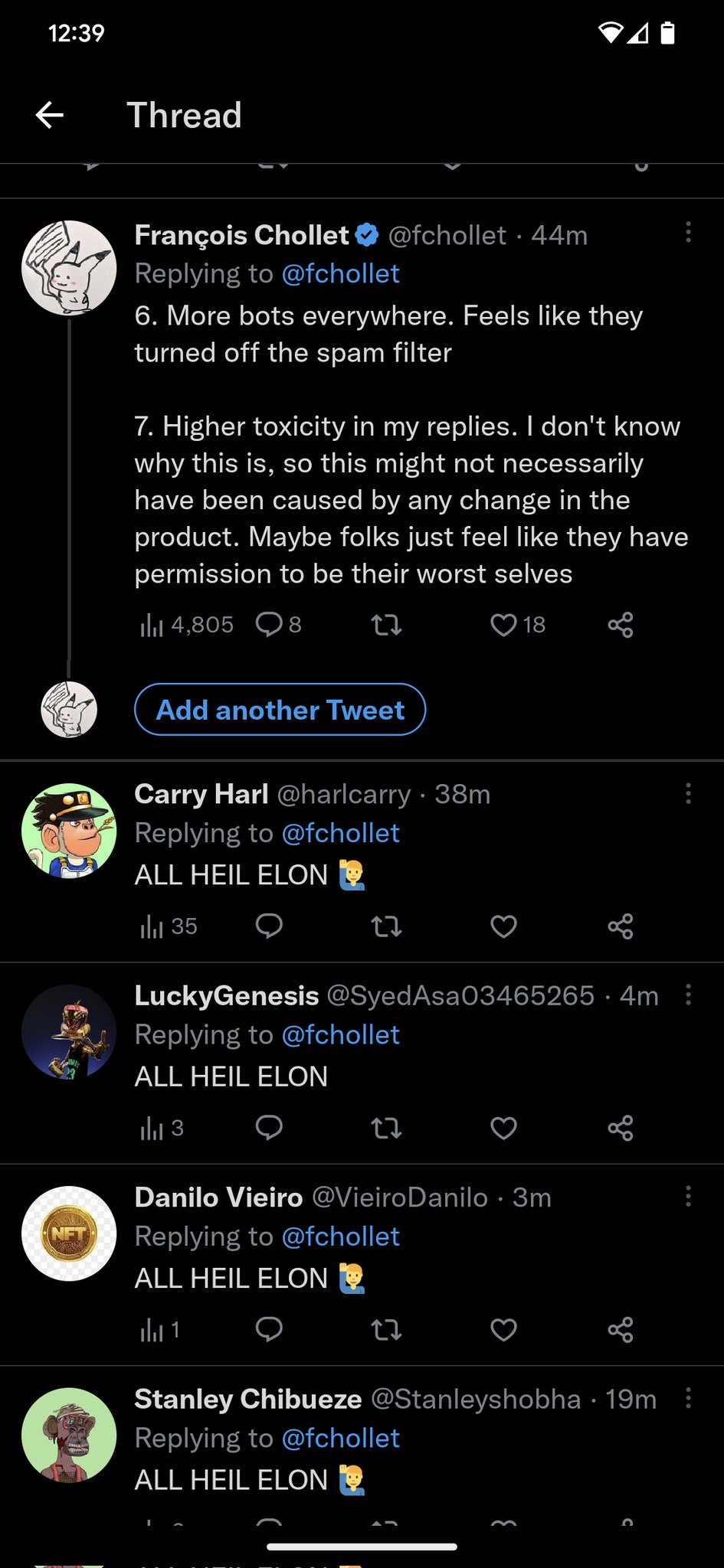724x1568 pixels.
Task: Tap the back arrow in Thread header
Action: 50,116
